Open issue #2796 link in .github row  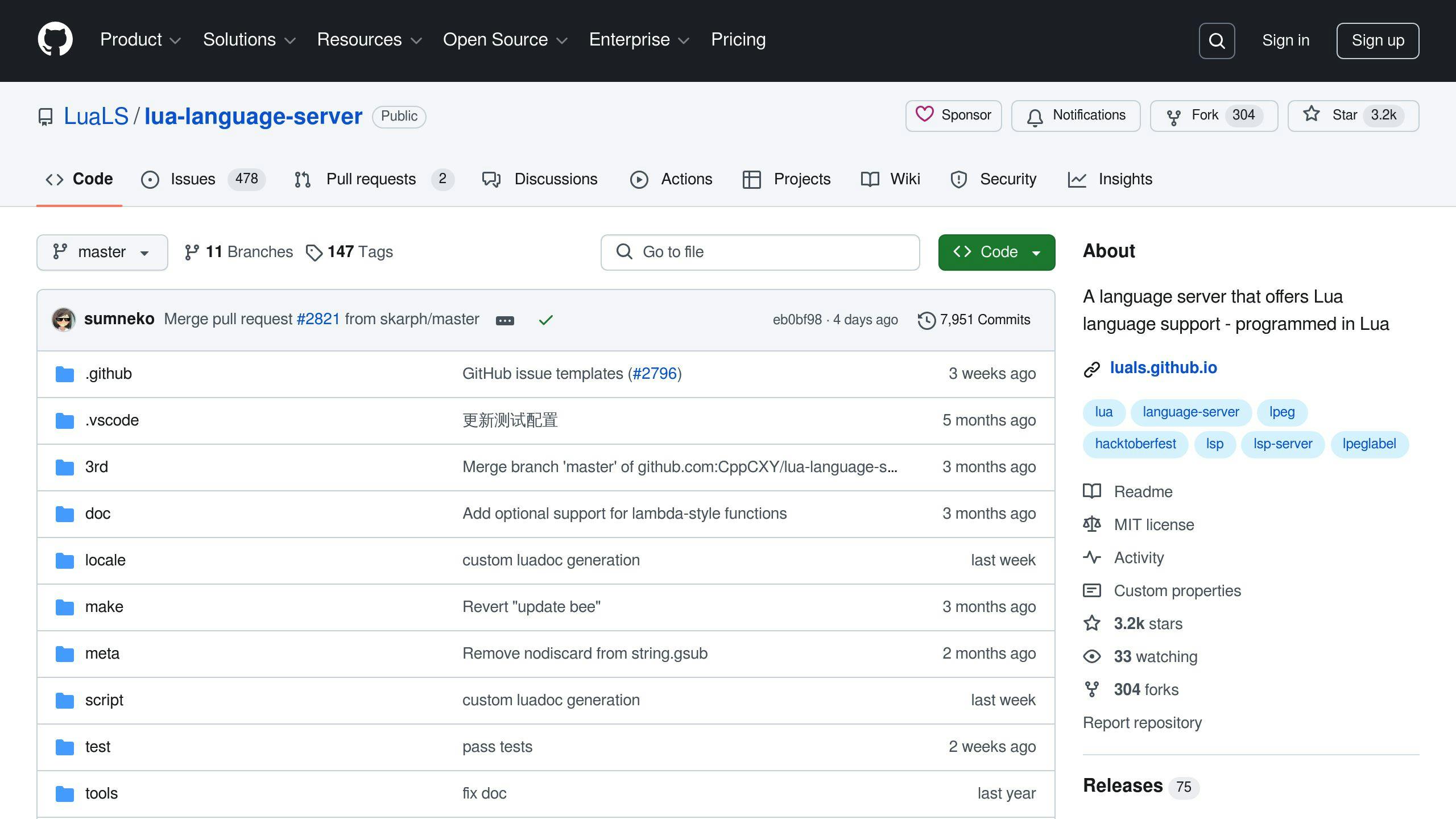tap(655, 374)
